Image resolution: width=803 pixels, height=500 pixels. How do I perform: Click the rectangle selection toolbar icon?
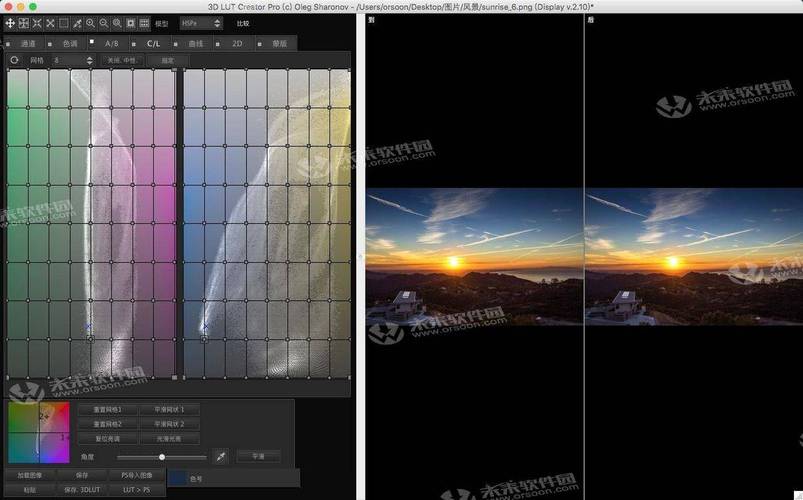coord(64,23)
